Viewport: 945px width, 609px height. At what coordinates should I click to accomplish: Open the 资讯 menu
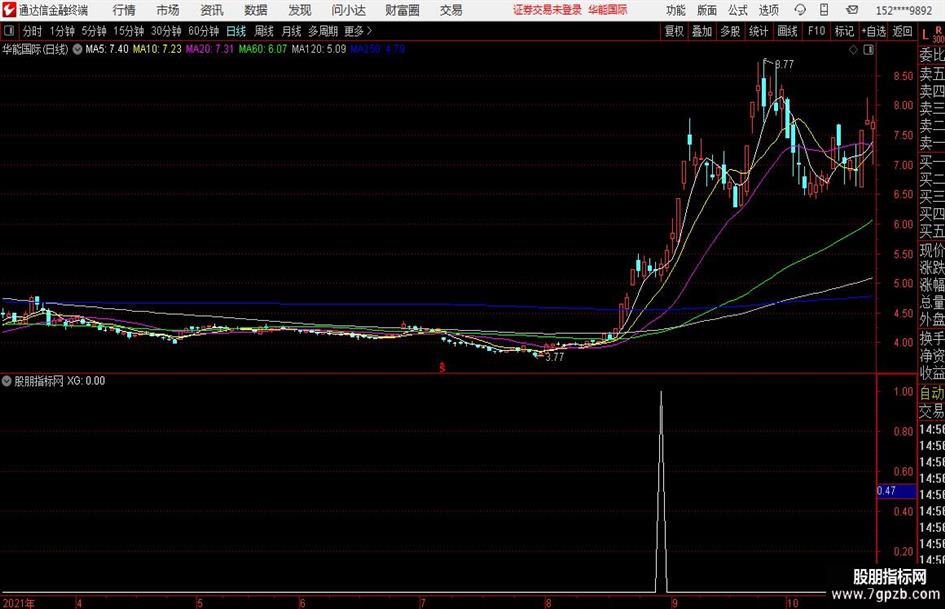pos(212,10)
